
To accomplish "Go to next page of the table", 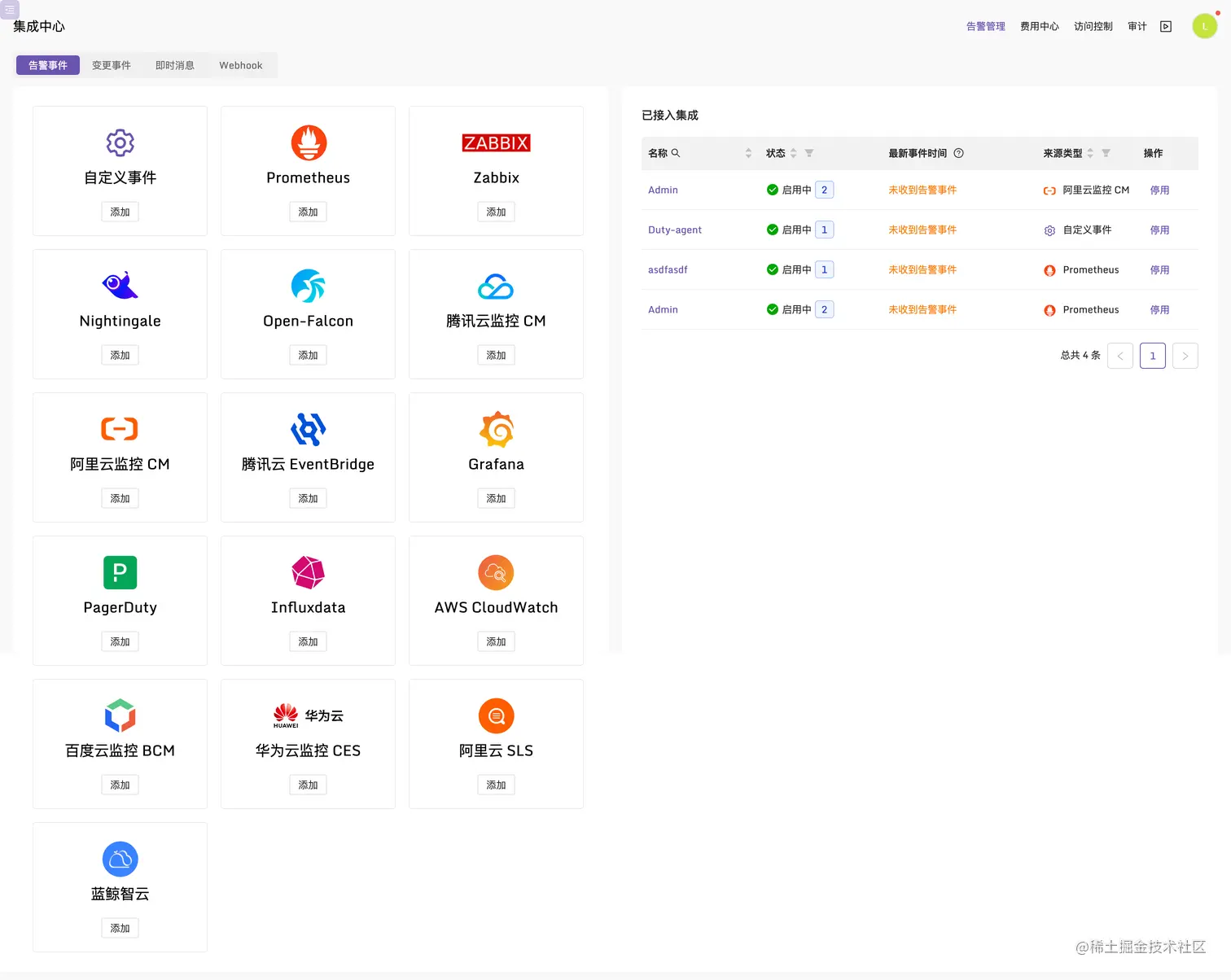I will (x=1185, y=356).
